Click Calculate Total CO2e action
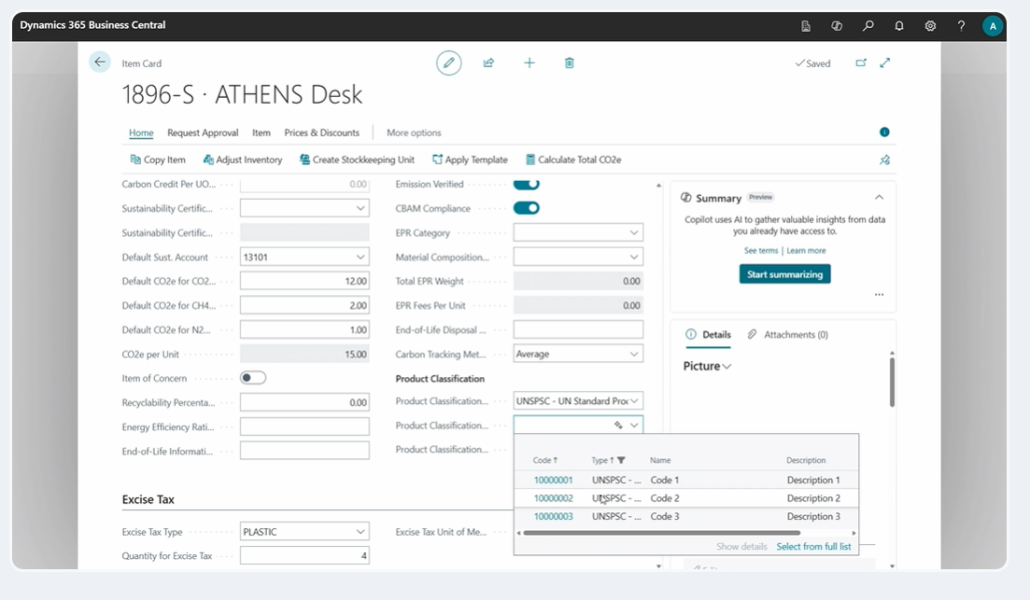The height and width of the screenshot is (600, 1030). [573, 160]
